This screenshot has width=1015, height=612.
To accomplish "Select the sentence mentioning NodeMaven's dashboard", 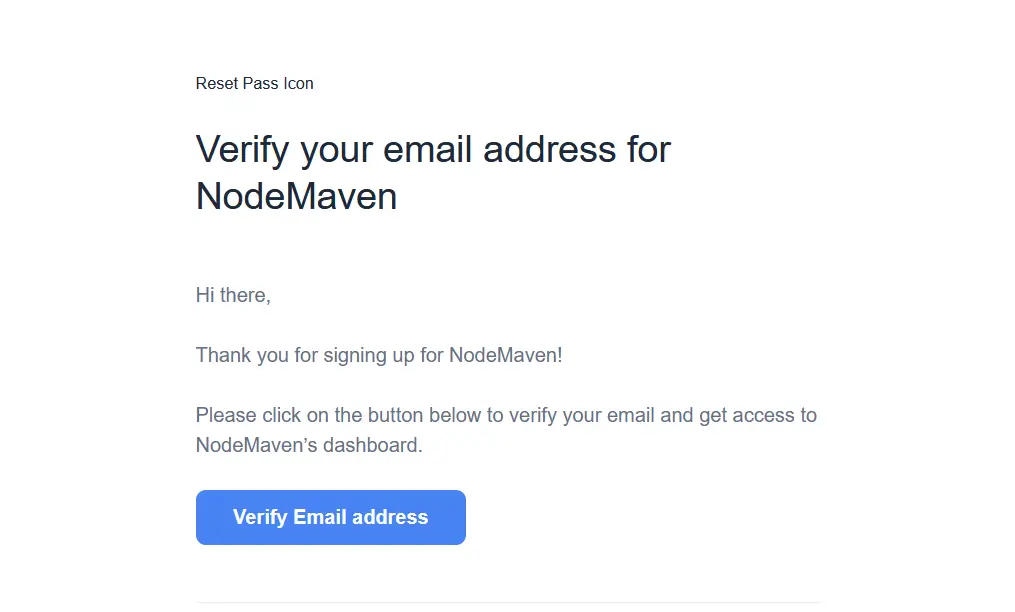I will (x=505, y=430).
